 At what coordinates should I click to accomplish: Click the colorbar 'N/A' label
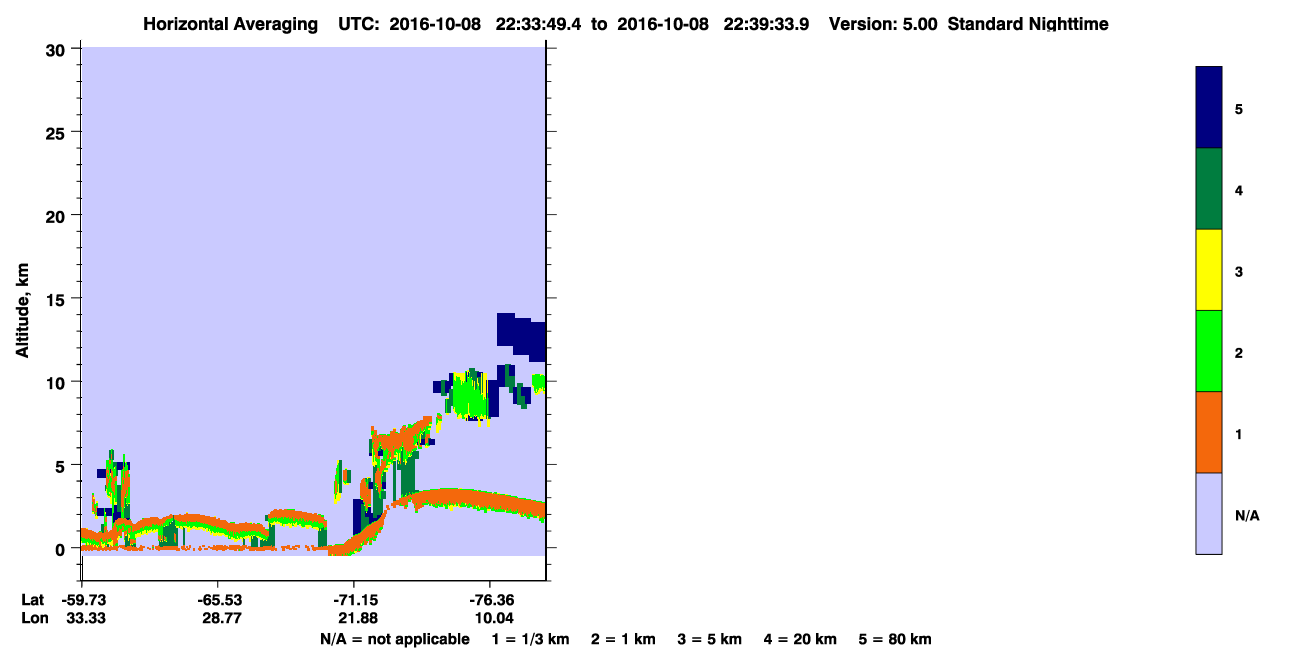click(1247, 516)
